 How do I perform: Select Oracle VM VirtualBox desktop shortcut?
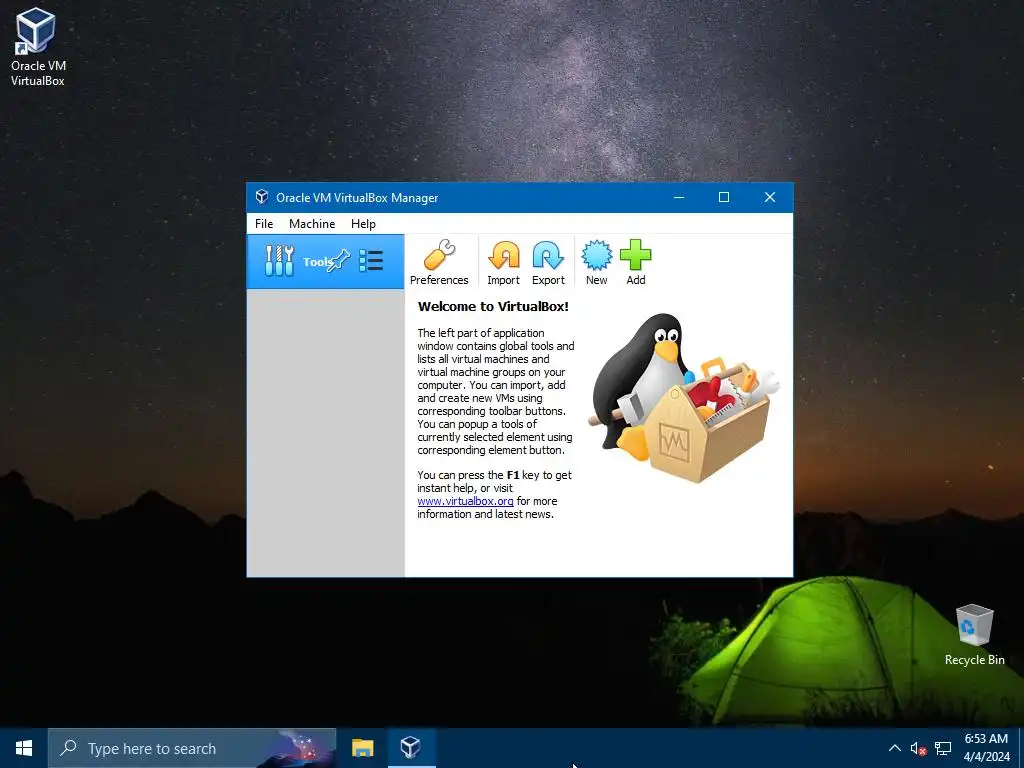point(38,48)
